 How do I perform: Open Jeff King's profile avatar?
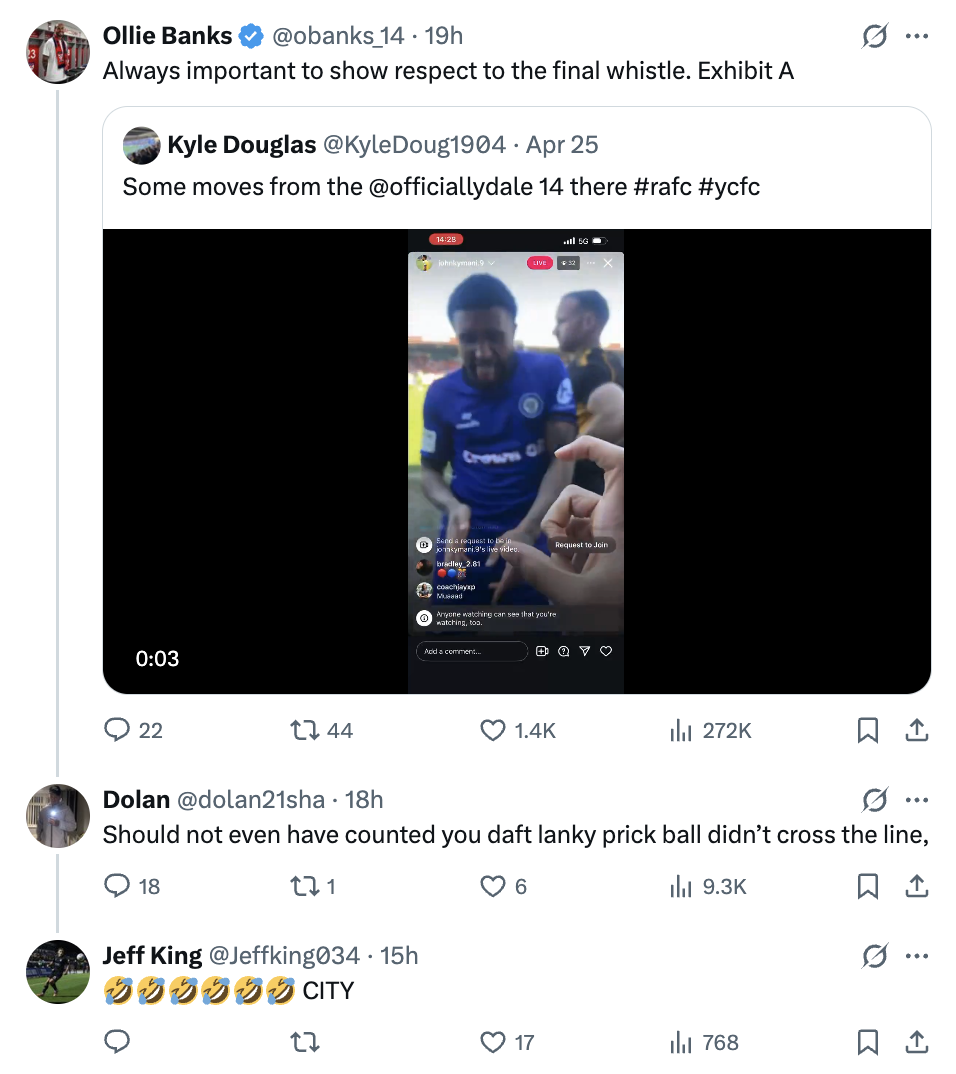[58, 971]
